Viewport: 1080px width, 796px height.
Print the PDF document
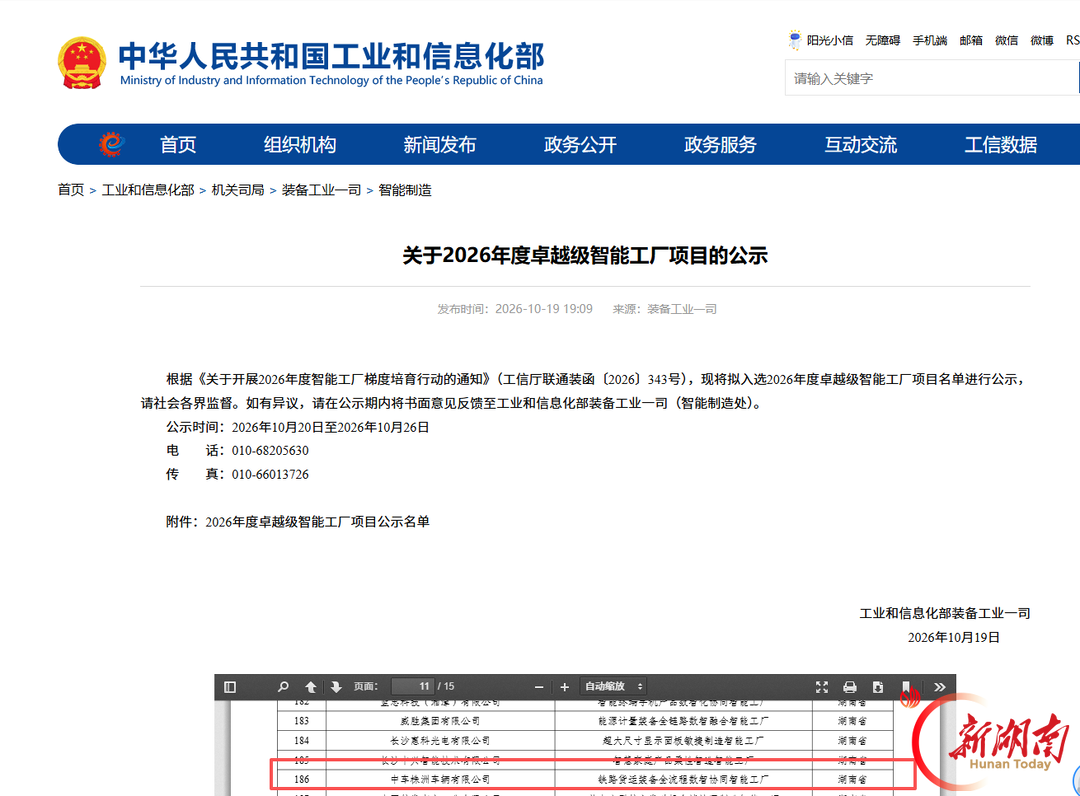[850, 687]
